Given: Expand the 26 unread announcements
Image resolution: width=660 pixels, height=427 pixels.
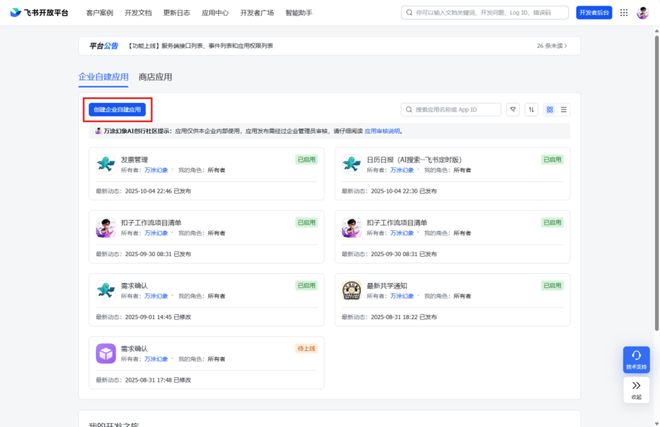Looking at the screenshot, I should click(553, 46).
